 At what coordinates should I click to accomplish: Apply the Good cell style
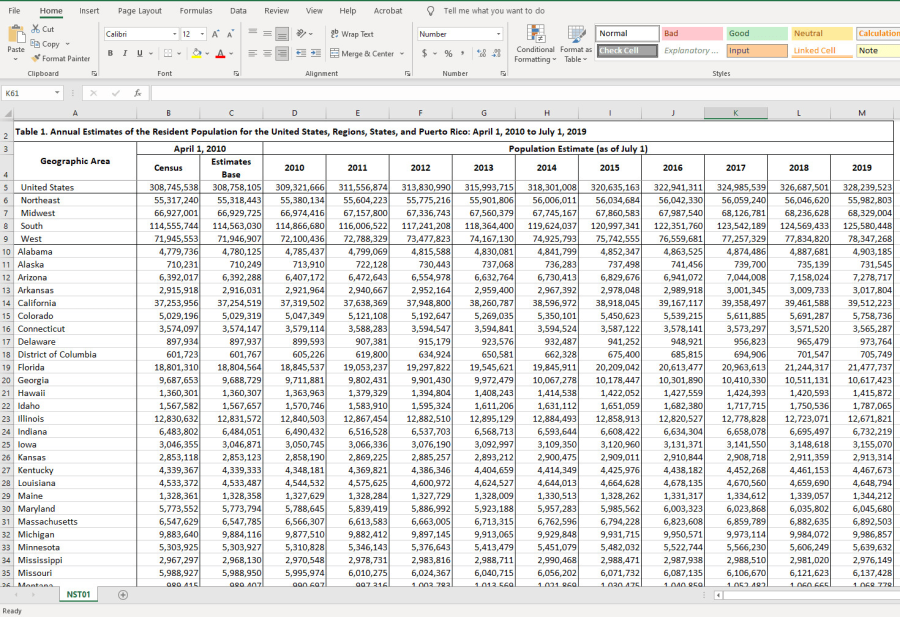[757, 33]
